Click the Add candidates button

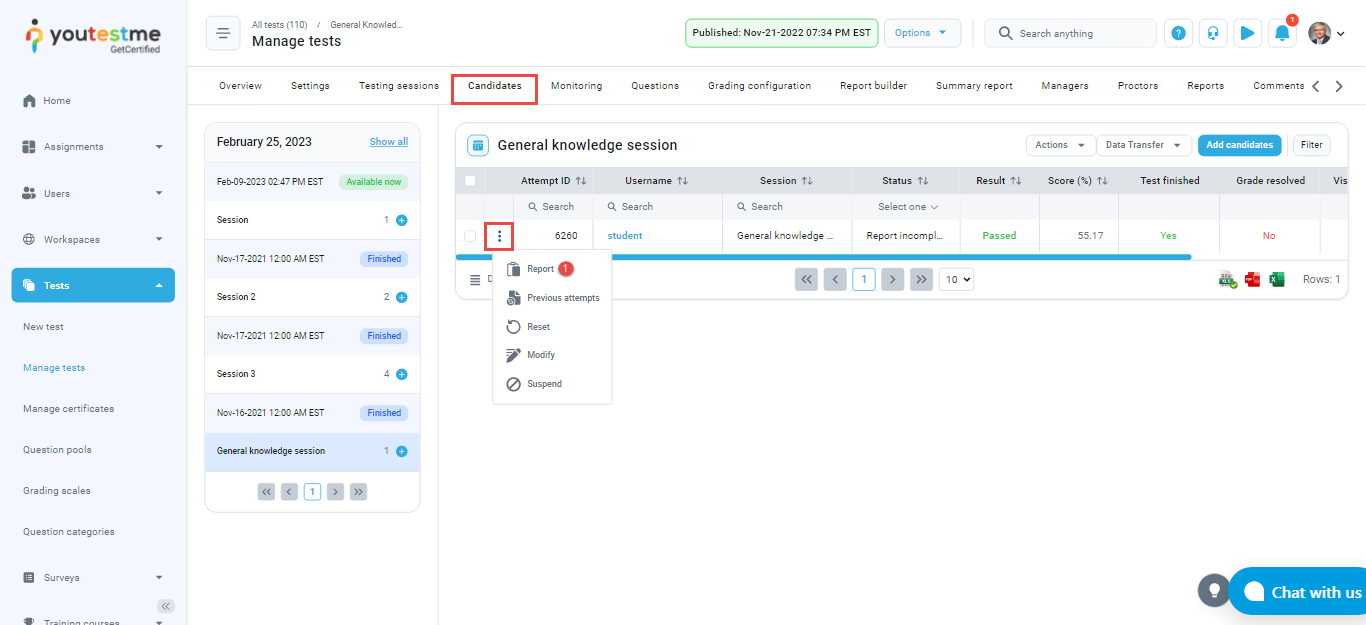pos(1239,145)
